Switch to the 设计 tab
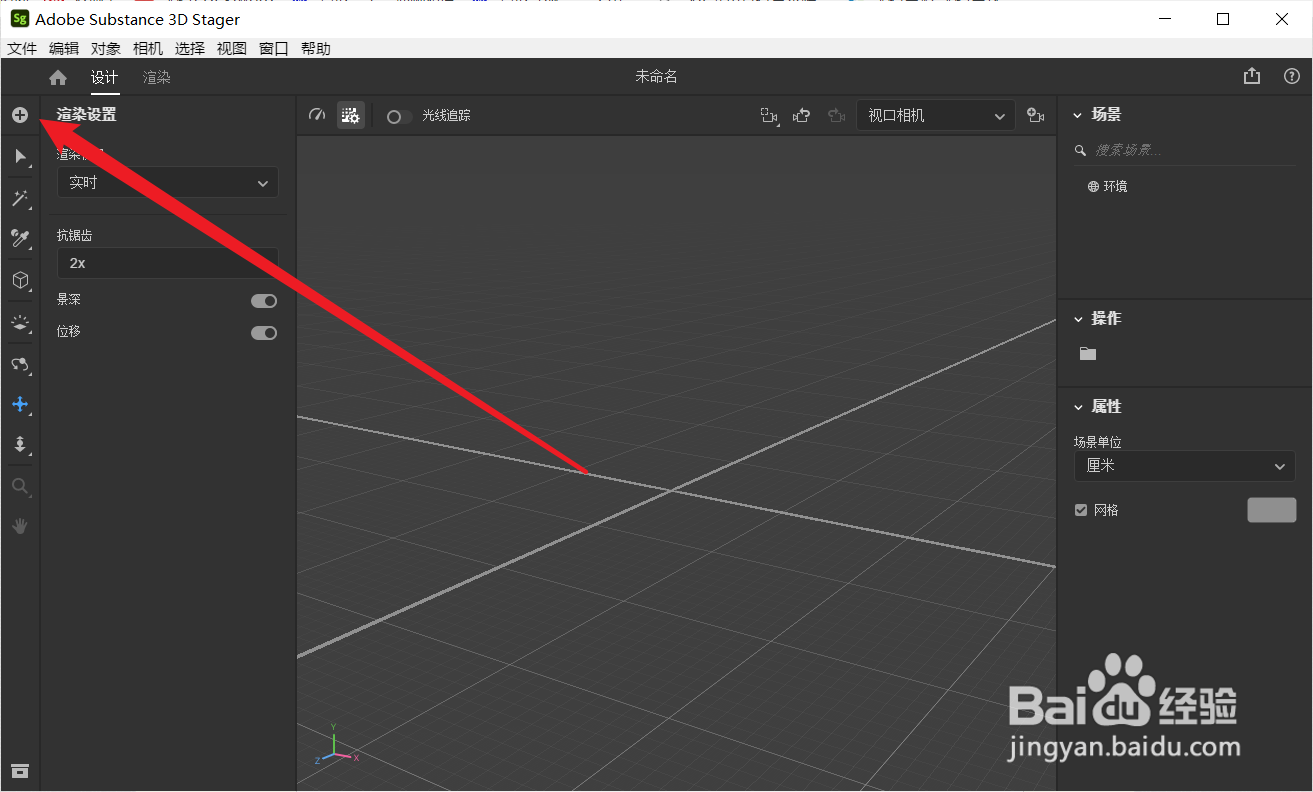Screen dimensions: 1313x792 104,77
